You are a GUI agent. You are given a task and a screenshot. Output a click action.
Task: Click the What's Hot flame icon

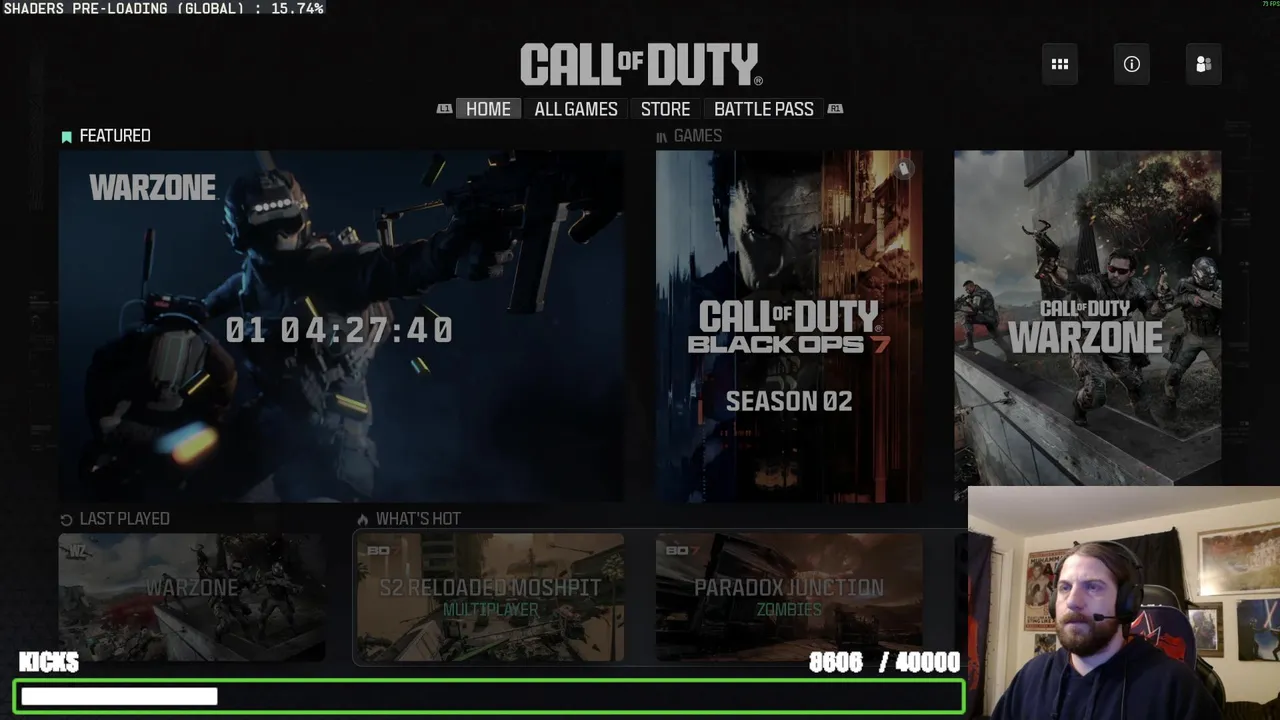[x=363, y=519]
